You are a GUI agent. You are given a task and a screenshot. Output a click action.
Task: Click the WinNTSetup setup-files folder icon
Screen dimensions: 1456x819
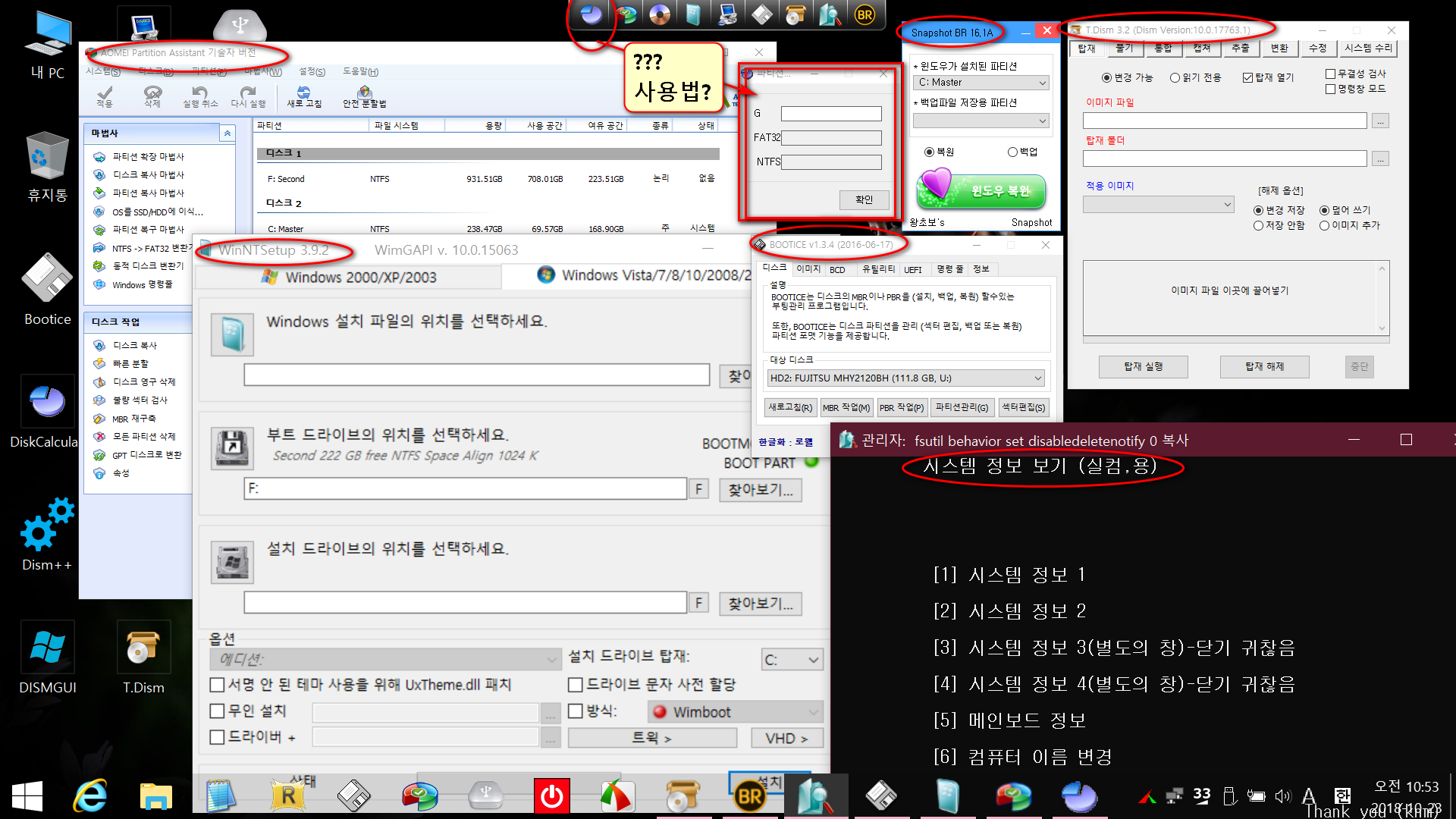231,334
